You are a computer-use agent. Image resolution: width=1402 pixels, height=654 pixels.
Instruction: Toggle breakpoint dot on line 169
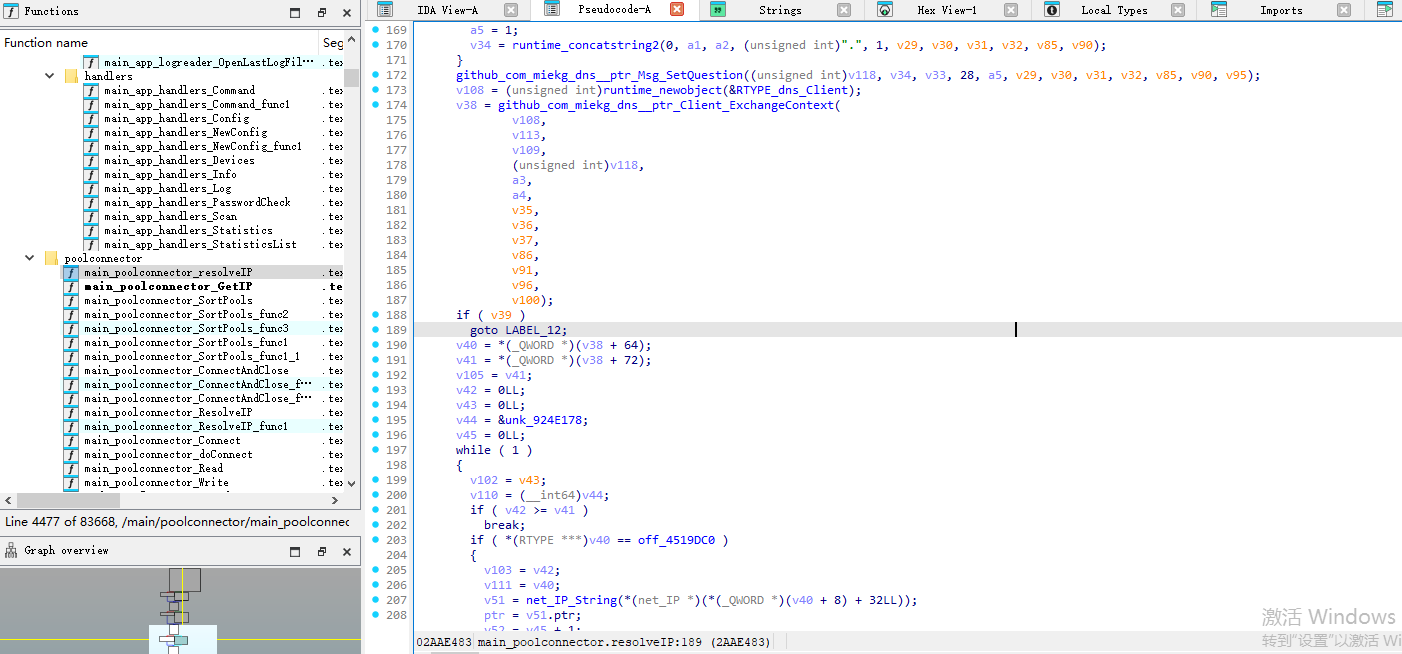pyautogui.click(x=375, y=30)
